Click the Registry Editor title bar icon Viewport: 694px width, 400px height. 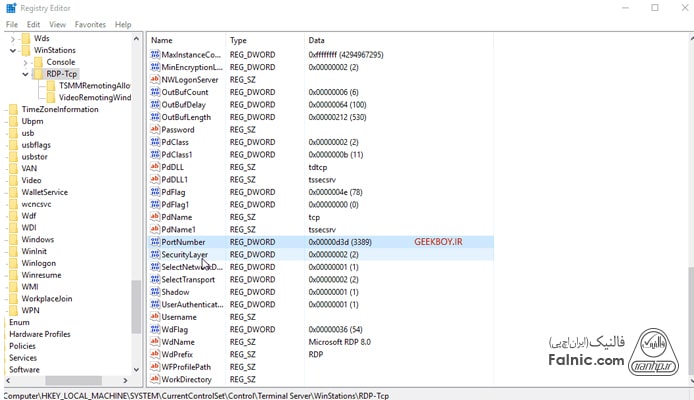[x=10, y=8]
